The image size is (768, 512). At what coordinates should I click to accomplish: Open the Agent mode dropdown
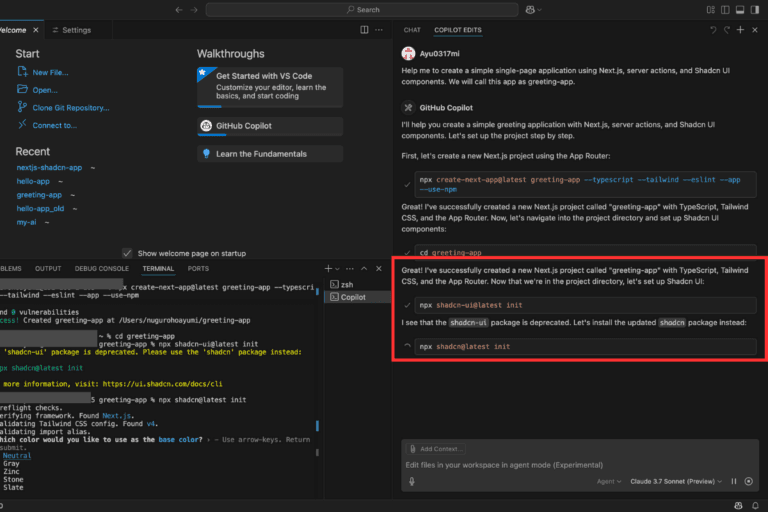(607, 481)
